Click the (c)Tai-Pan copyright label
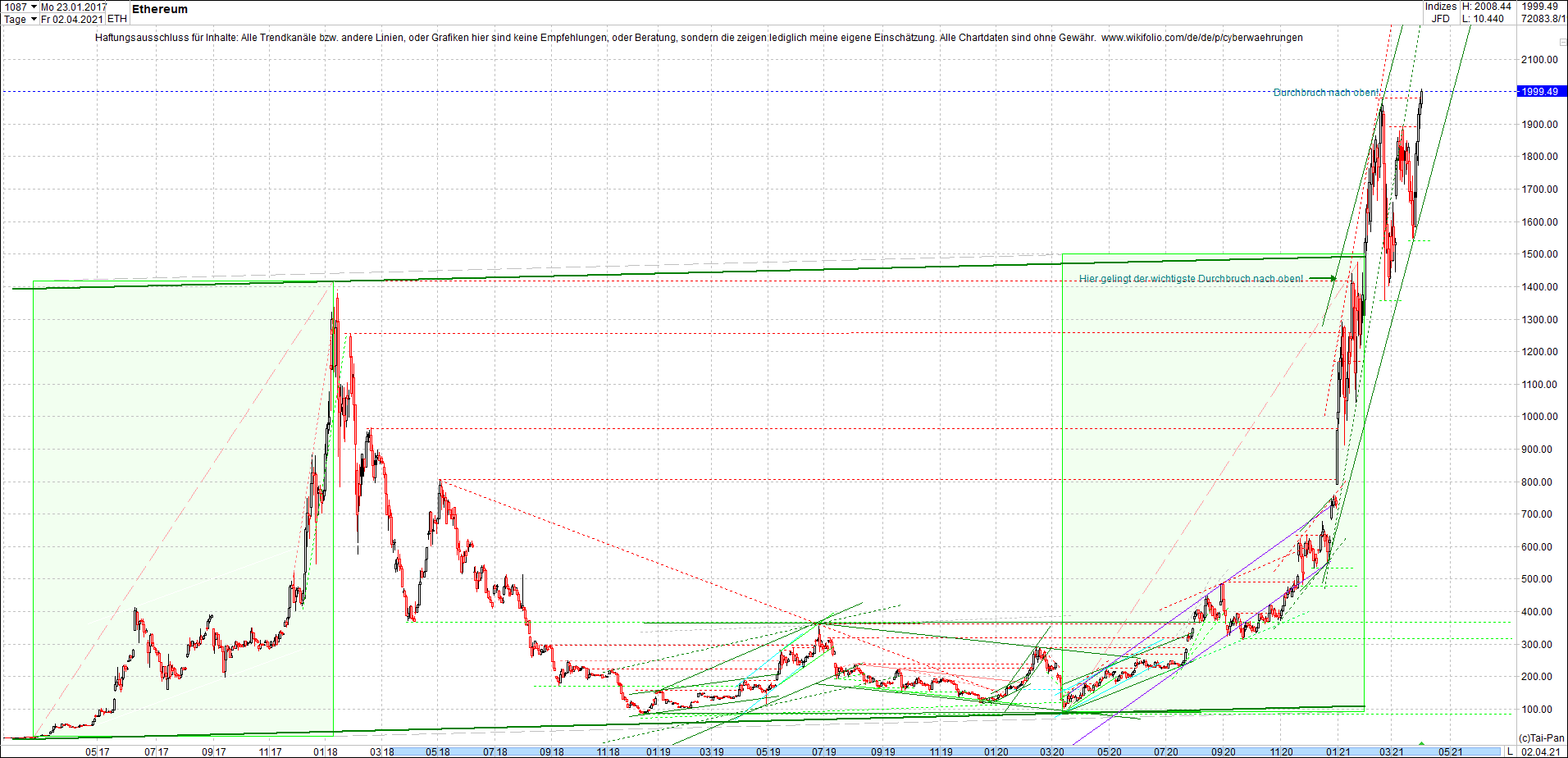Viewport: 1568px width, 758px height. 1542,738
